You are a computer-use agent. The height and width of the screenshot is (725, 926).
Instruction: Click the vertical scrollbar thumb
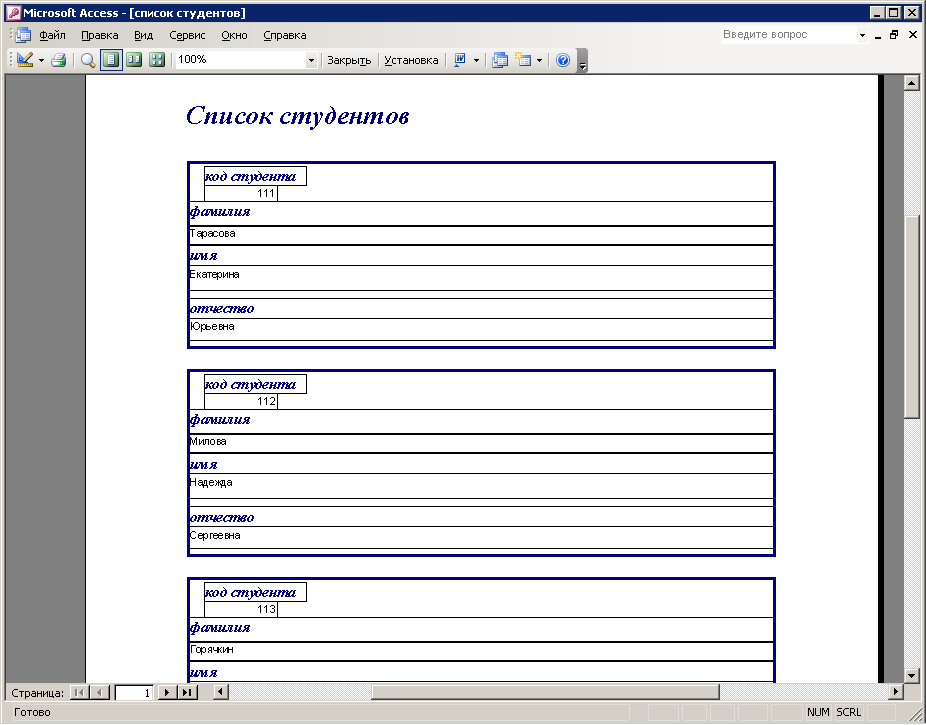912,318
